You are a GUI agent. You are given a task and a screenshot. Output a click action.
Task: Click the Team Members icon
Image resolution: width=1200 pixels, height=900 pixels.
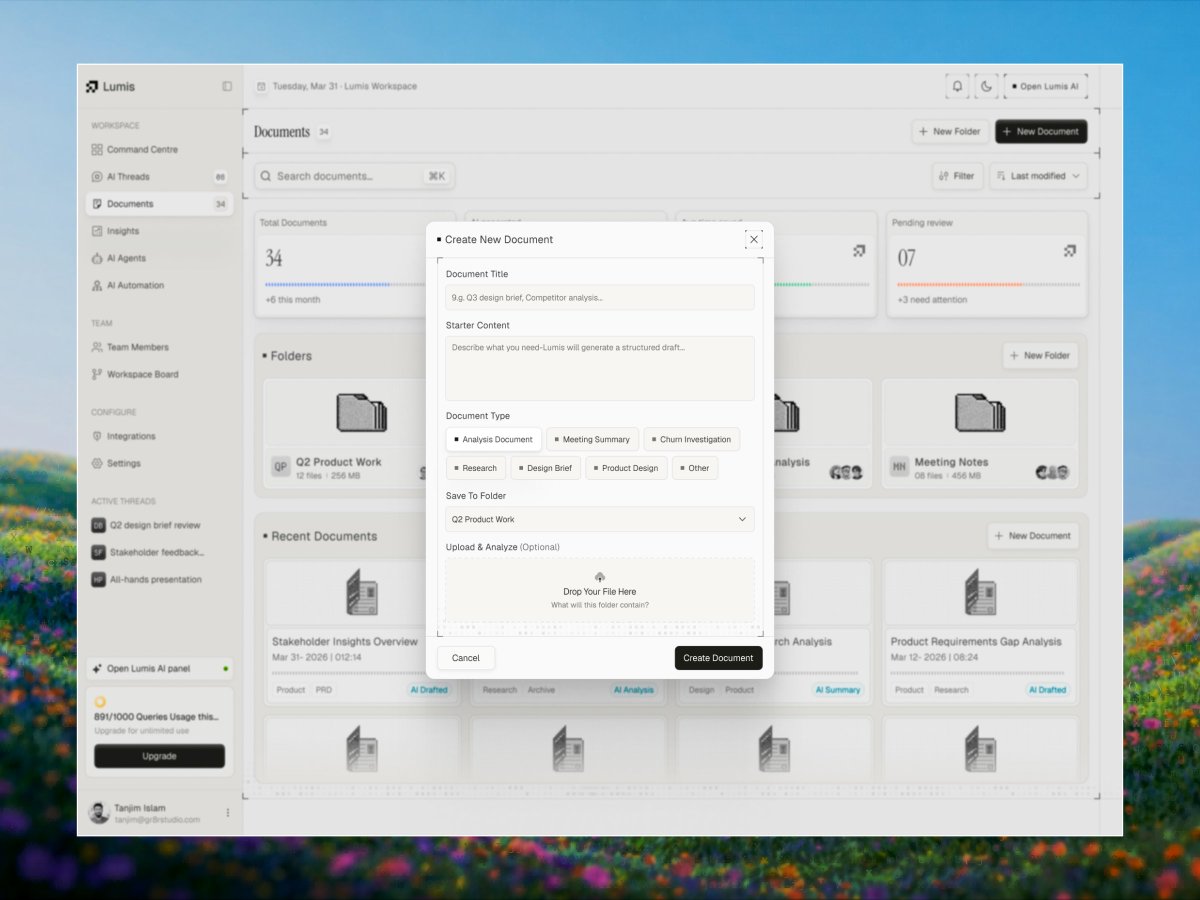tap(97, 347)
